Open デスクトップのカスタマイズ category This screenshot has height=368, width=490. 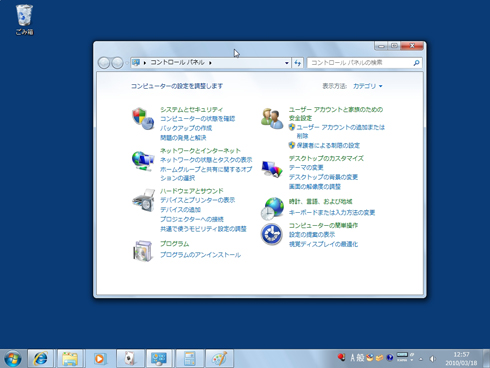tap(326, 158)
